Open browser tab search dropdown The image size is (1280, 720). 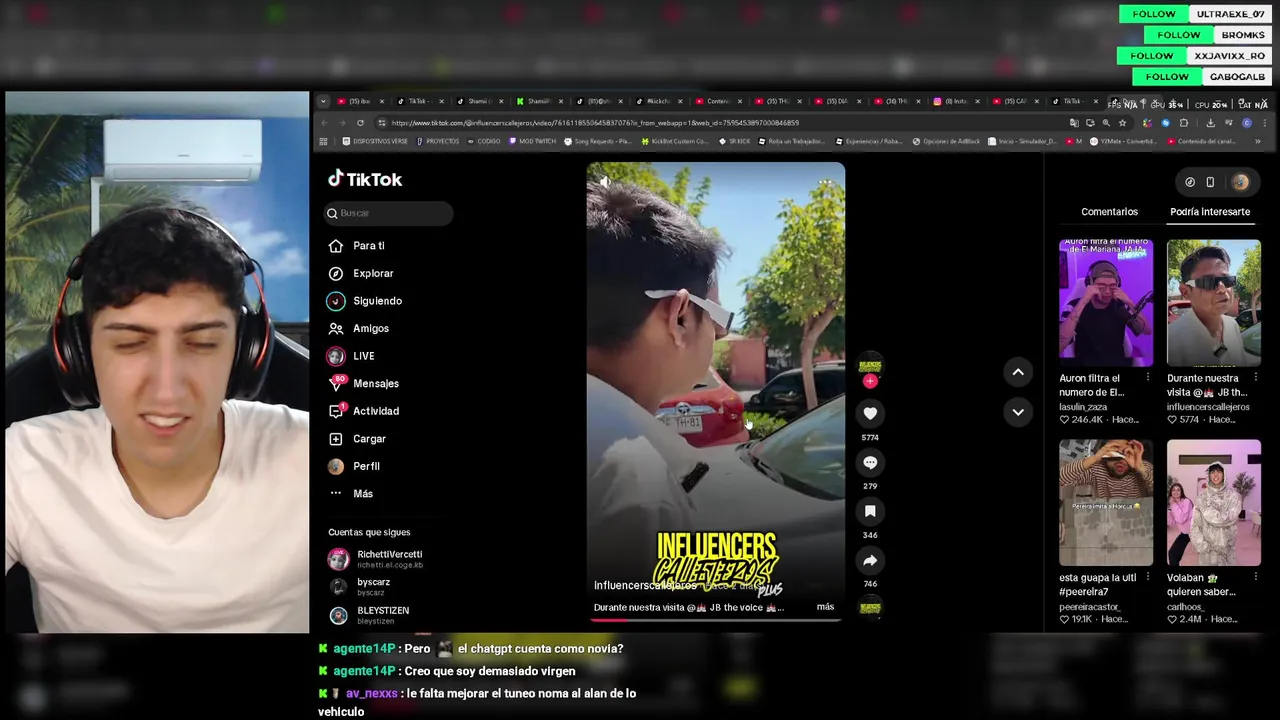pos(323,101)
